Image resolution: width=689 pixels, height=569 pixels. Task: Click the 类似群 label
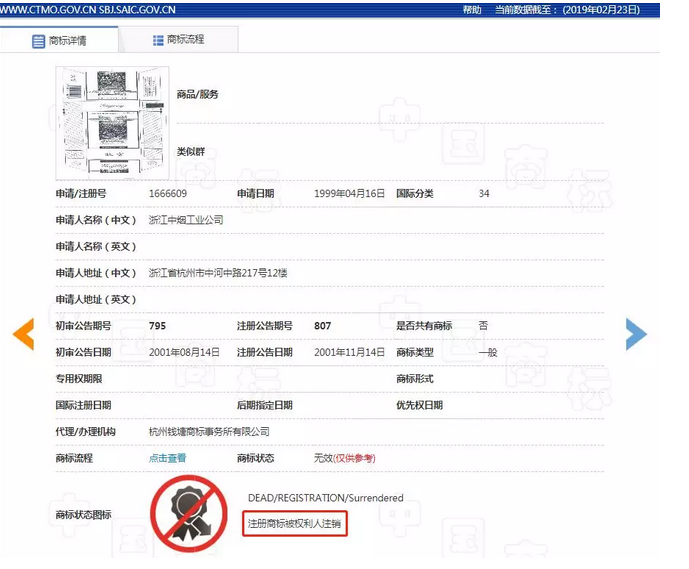point(191,152)
